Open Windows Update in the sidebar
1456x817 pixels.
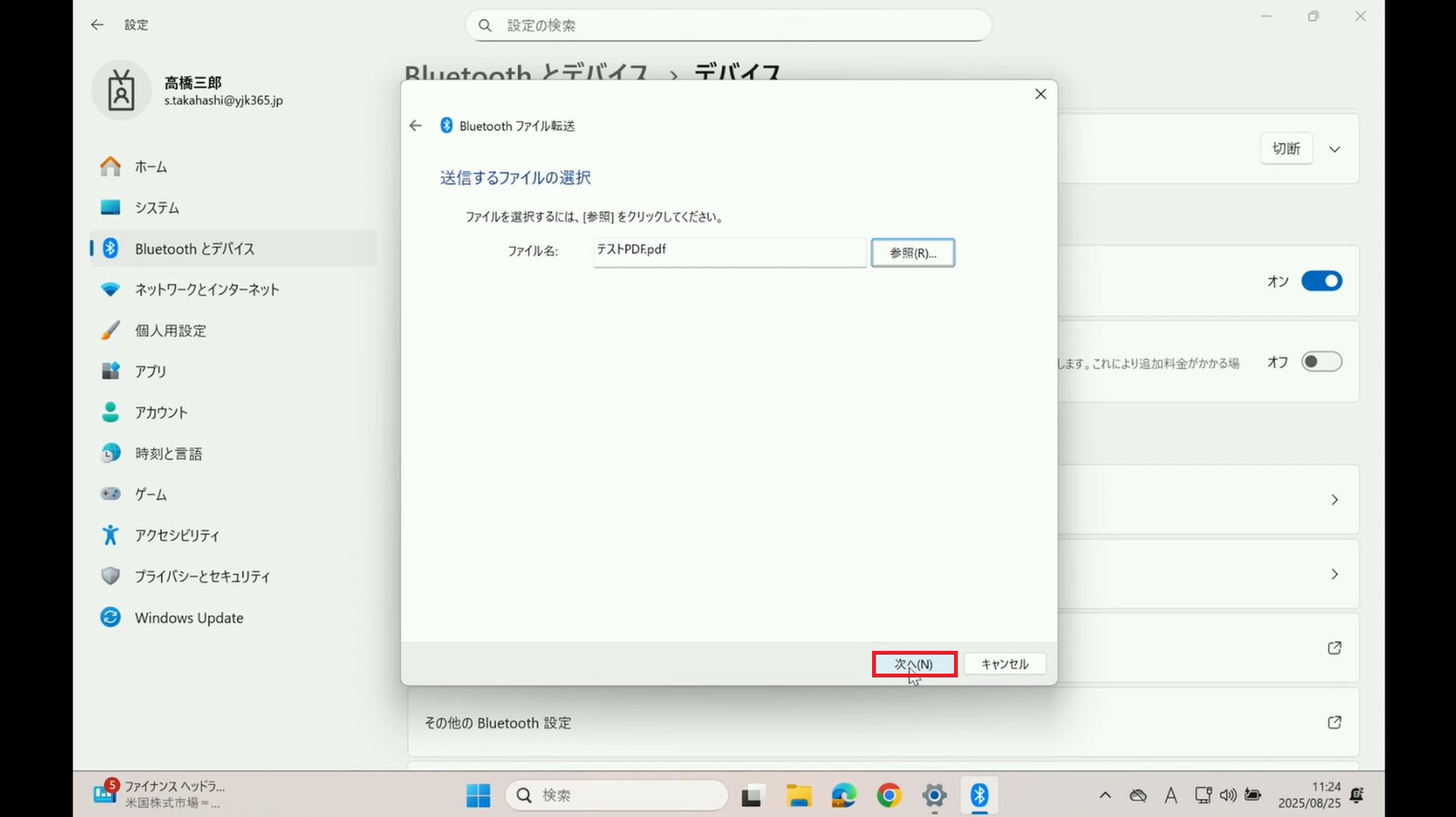pos(189,617)
